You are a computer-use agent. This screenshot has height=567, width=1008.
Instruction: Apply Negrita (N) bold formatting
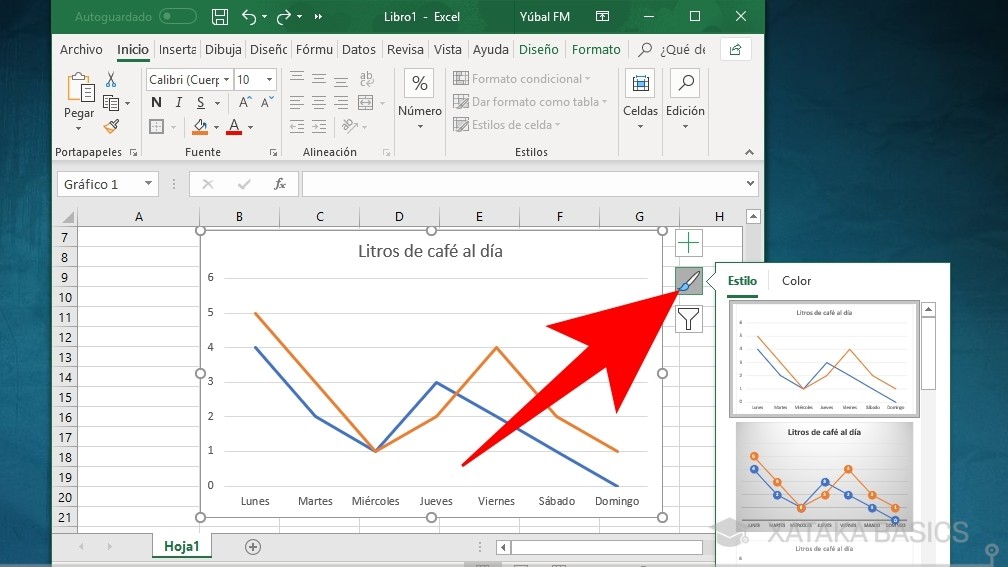point(156,103)
